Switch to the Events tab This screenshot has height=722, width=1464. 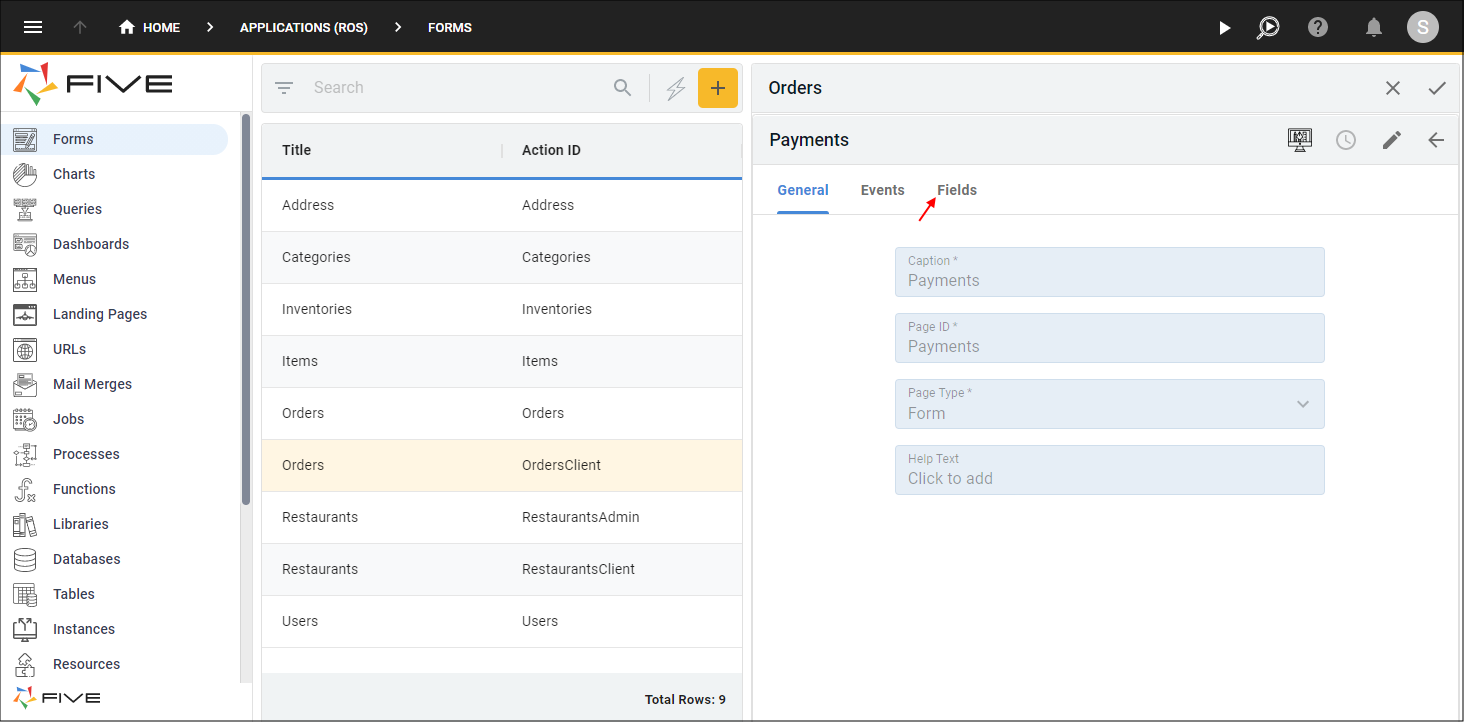click(882, 190)
